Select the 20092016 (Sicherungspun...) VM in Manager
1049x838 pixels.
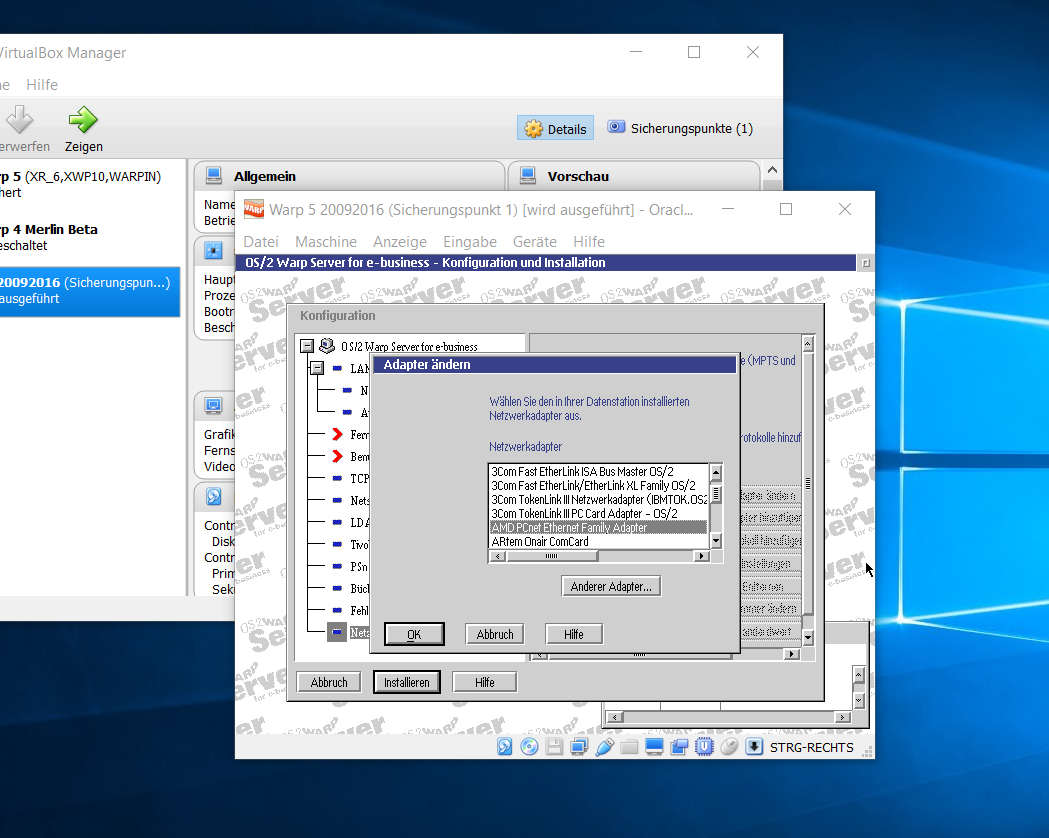tap(90, 291)
